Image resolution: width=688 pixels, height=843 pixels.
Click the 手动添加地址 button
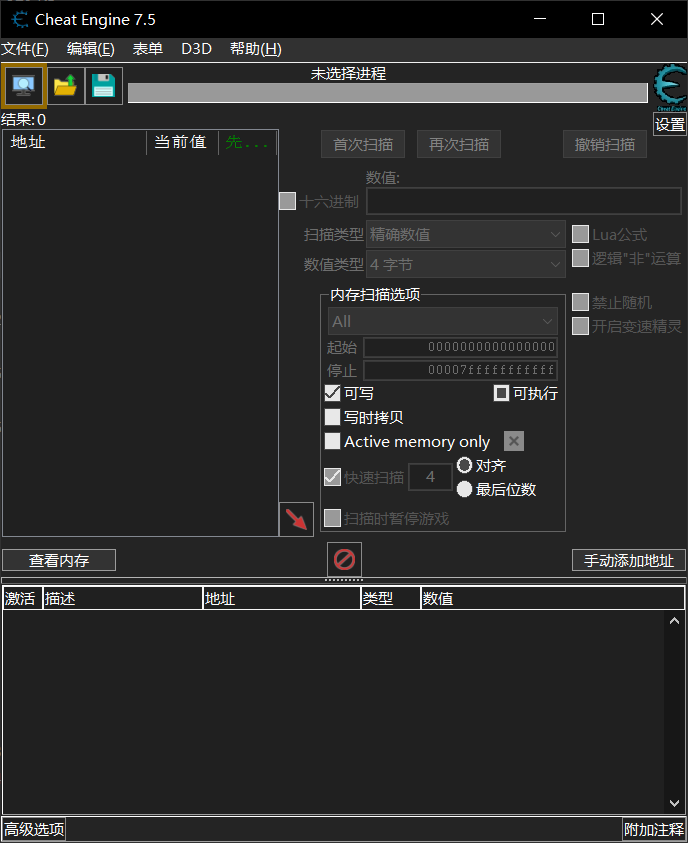click(629, 560)
